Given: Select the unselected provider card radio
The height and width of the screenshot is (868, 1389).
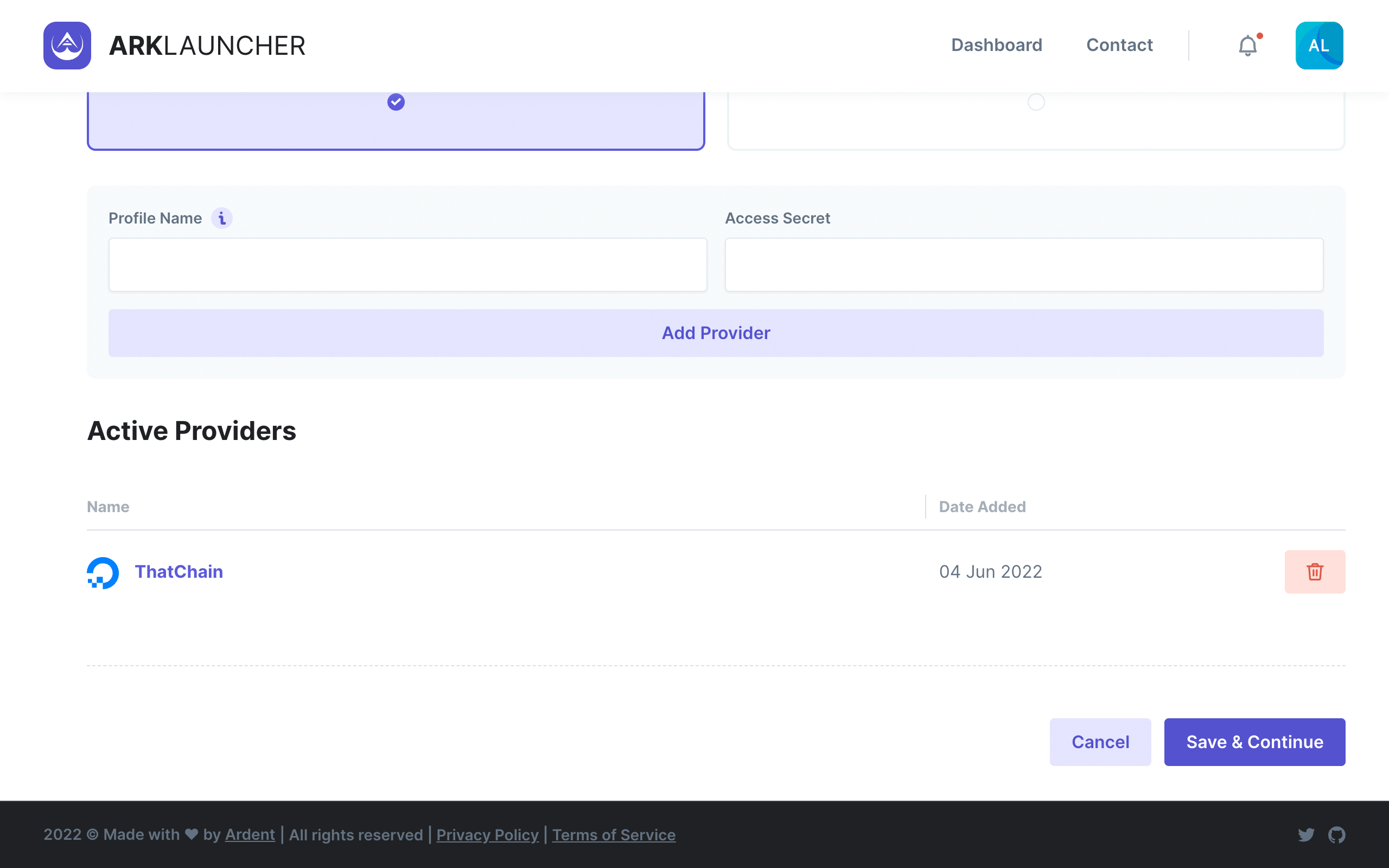Looking at the screenshot, I should coord(1035,102).
